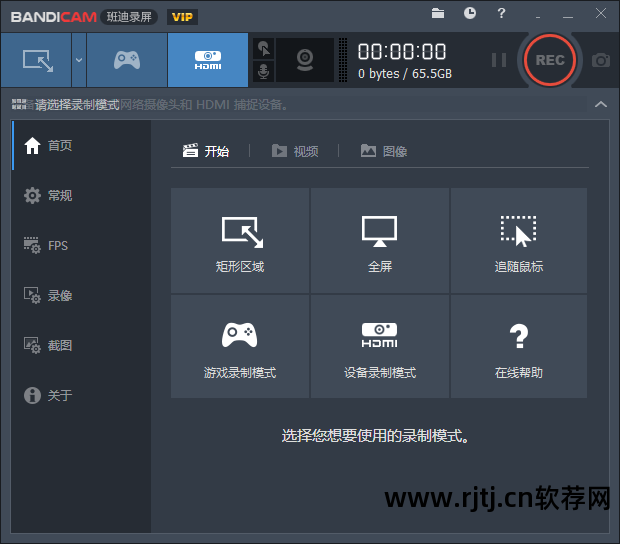Click the 00:00:00 recording timer
The height and width of the screenshot is (544, 620).
click(402, 52)
